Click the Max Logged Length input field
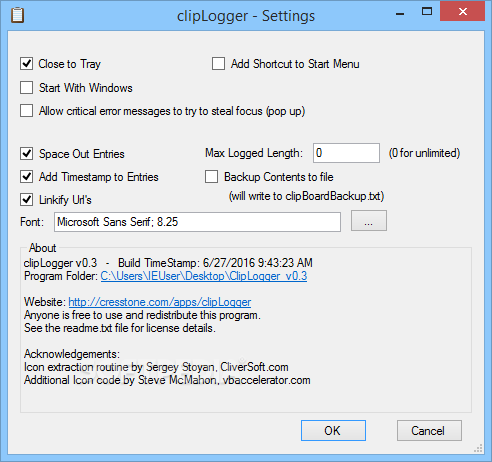 346,153
